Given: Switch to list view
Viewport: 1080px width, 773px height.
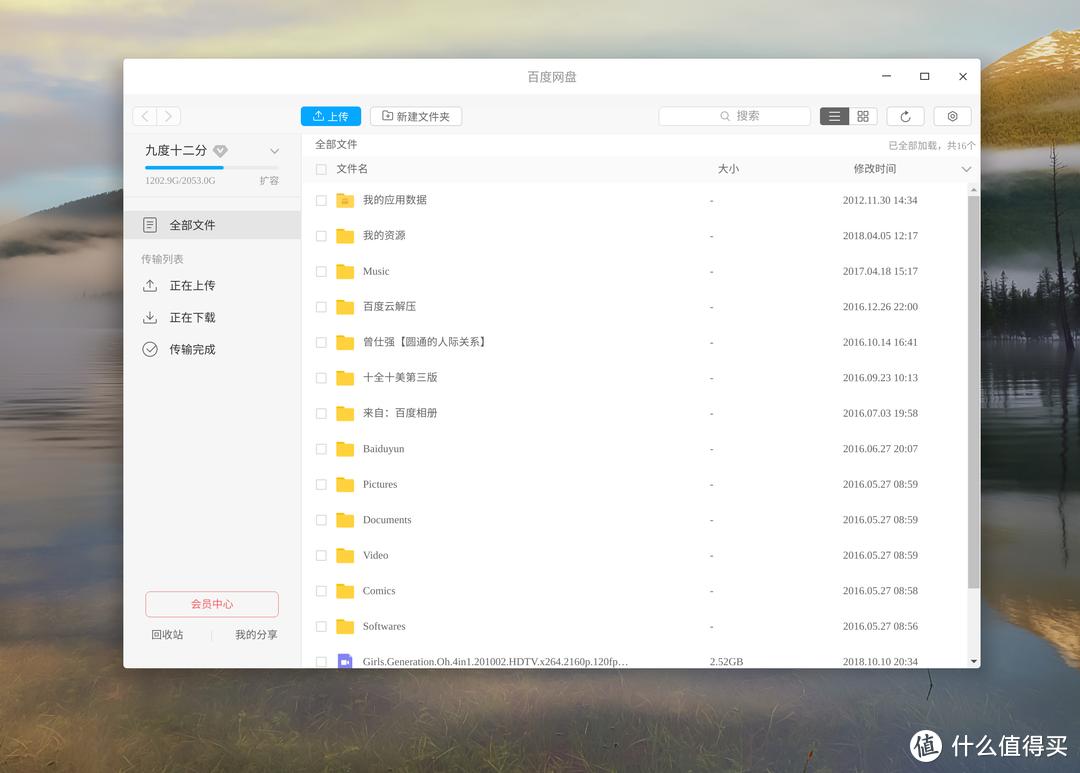Looking at the screenshot, I should (x=834, y=116).
